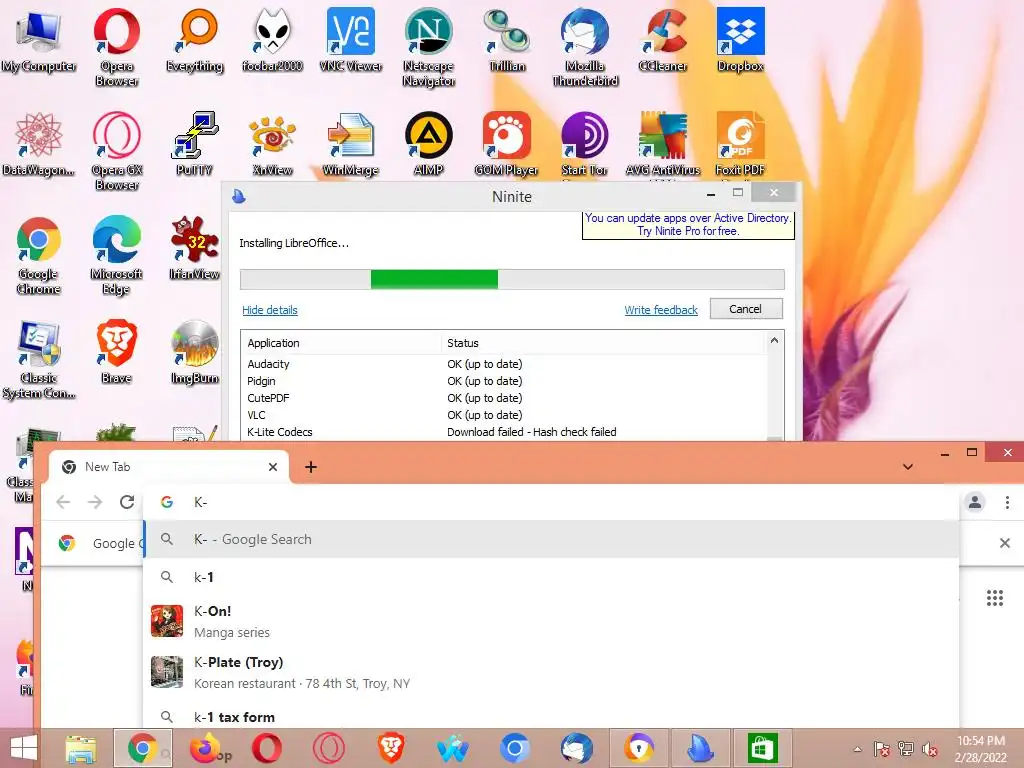Select the Status column header in Ninite
The width and height of the screenshot is (1024, 768).
coord(603,343)
